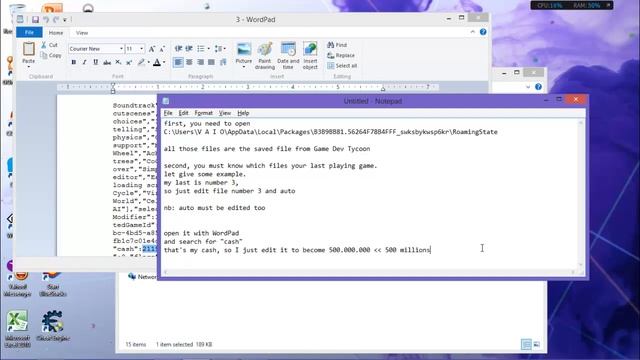The width and height of the screenshot is (640, 360).
Task: Decrease indent in Paragraph group
Action: 178,49
